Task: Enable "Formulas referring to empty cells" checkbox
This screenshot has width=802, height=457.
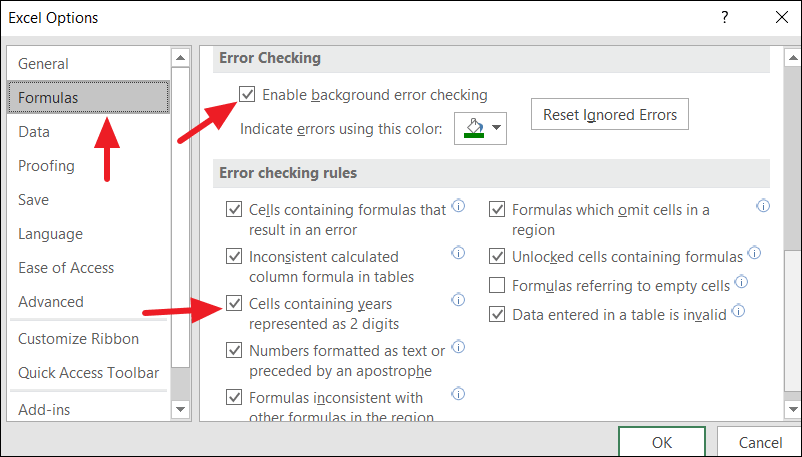Action: click(497, 286)
